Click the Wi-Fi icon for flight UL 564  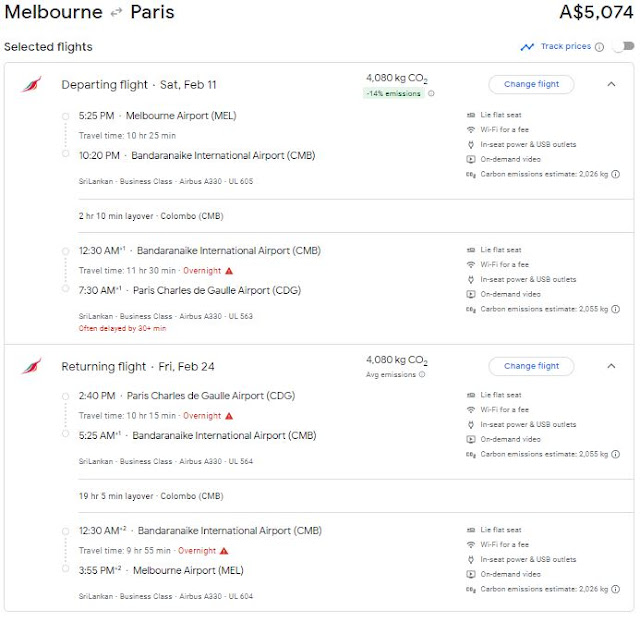click(x=471, y=410)
